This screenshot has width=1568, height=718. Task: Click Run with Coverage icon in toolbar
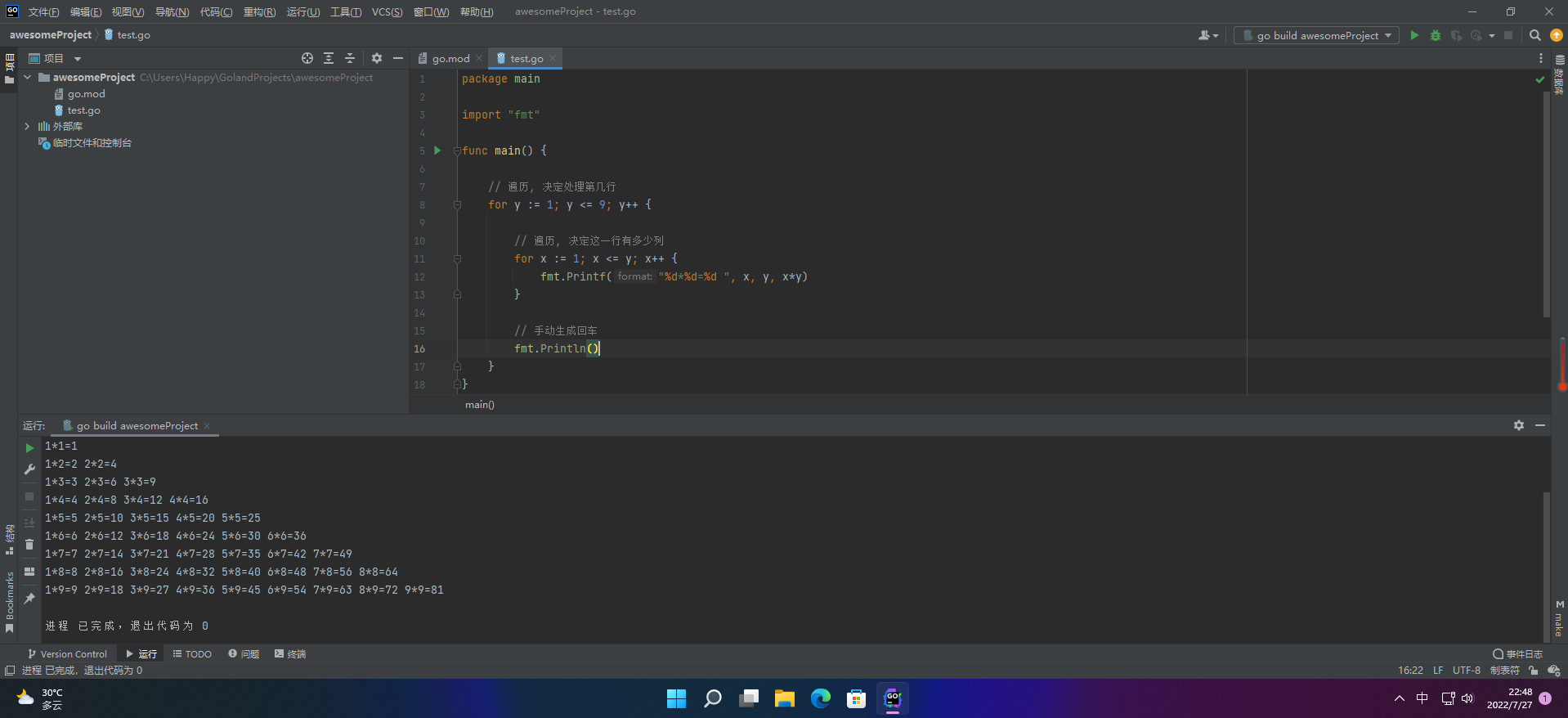click(x=1456, y=35)
